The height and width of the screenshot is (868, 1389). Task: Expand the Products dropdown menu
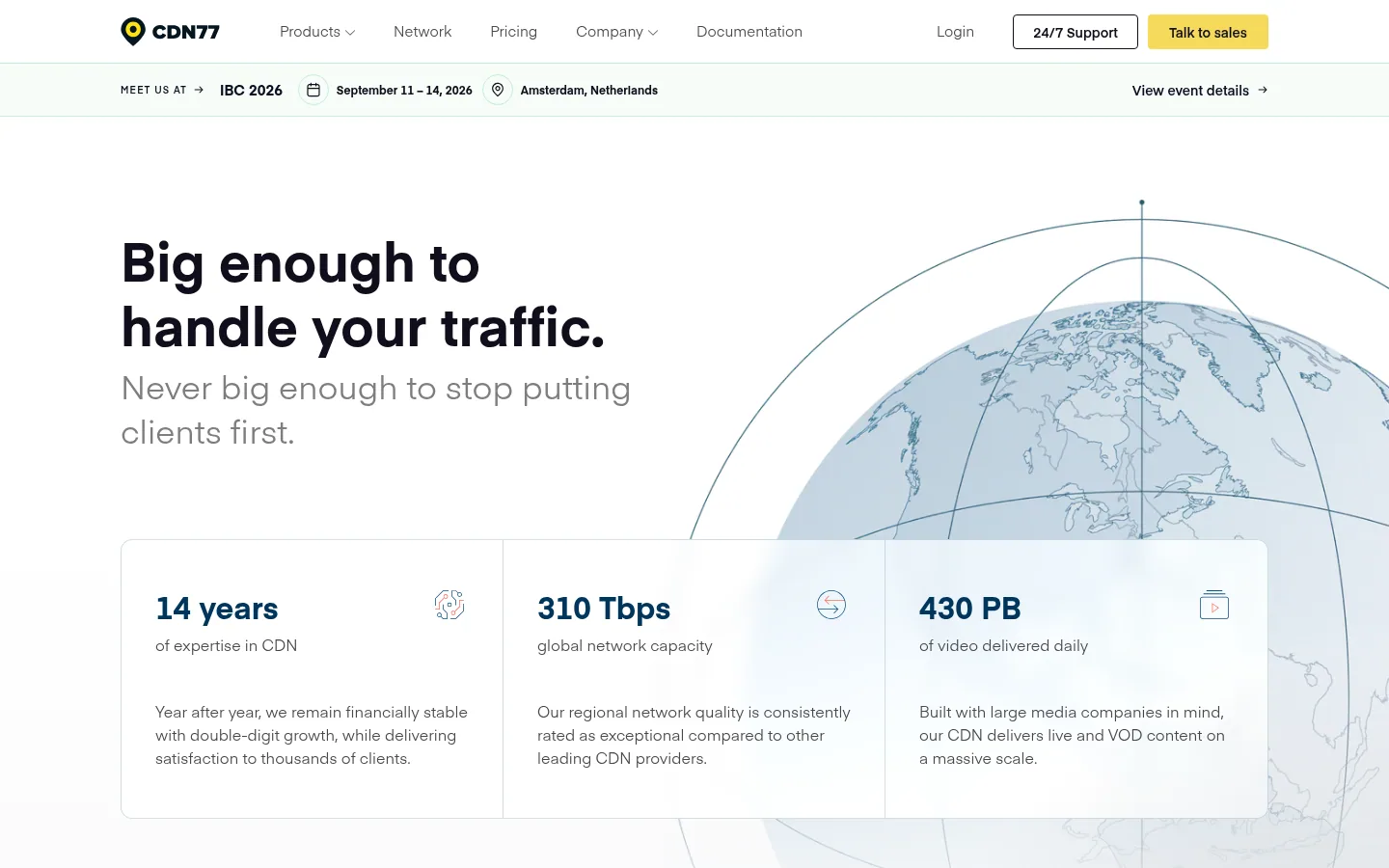(x=317, y=32)
